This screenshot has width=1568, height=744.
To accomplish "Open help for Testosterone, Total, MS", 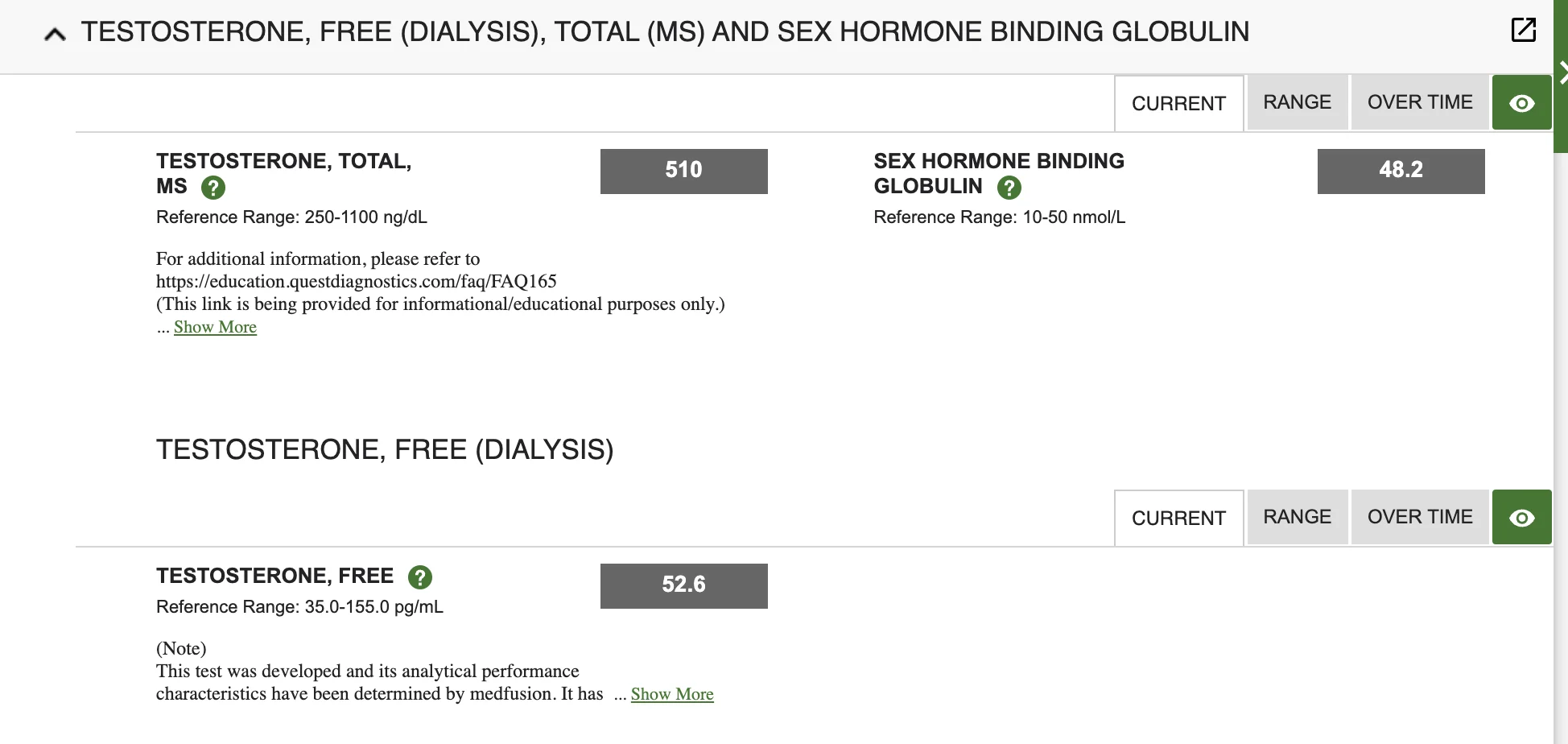I will pyautogui.click(x=213, y=188).
